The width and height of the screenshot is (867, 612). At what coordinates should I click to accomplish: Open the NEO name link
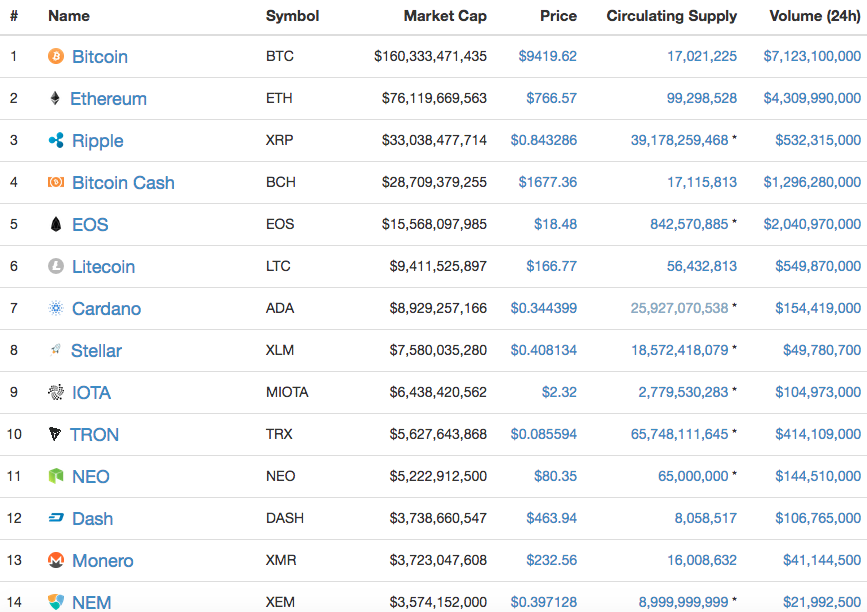pos(91,477)
